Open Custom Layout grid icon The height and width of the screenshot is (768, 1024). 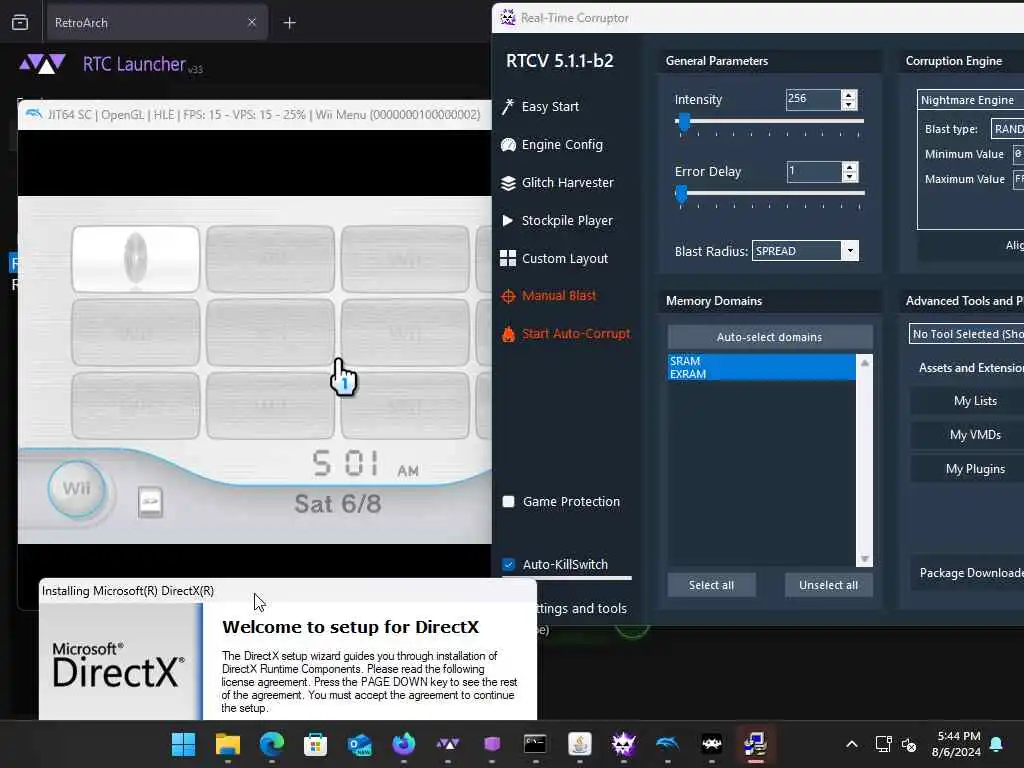coord(508,259)
